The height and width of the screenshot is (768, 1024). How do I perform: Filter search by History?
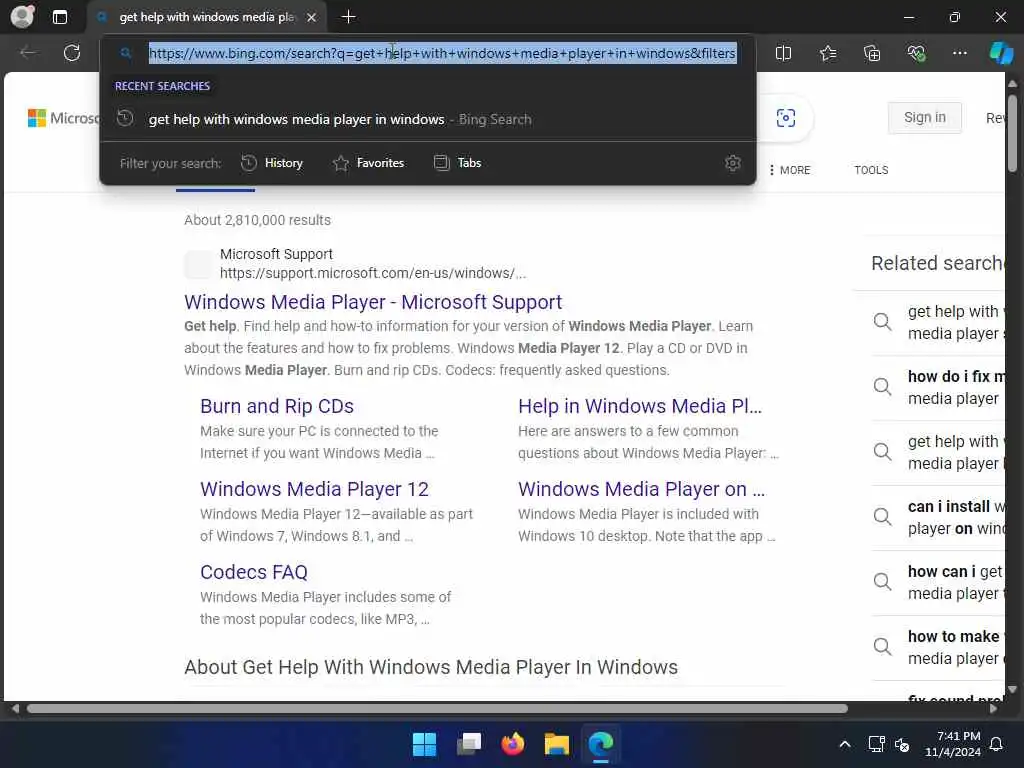tap(272, 163)
